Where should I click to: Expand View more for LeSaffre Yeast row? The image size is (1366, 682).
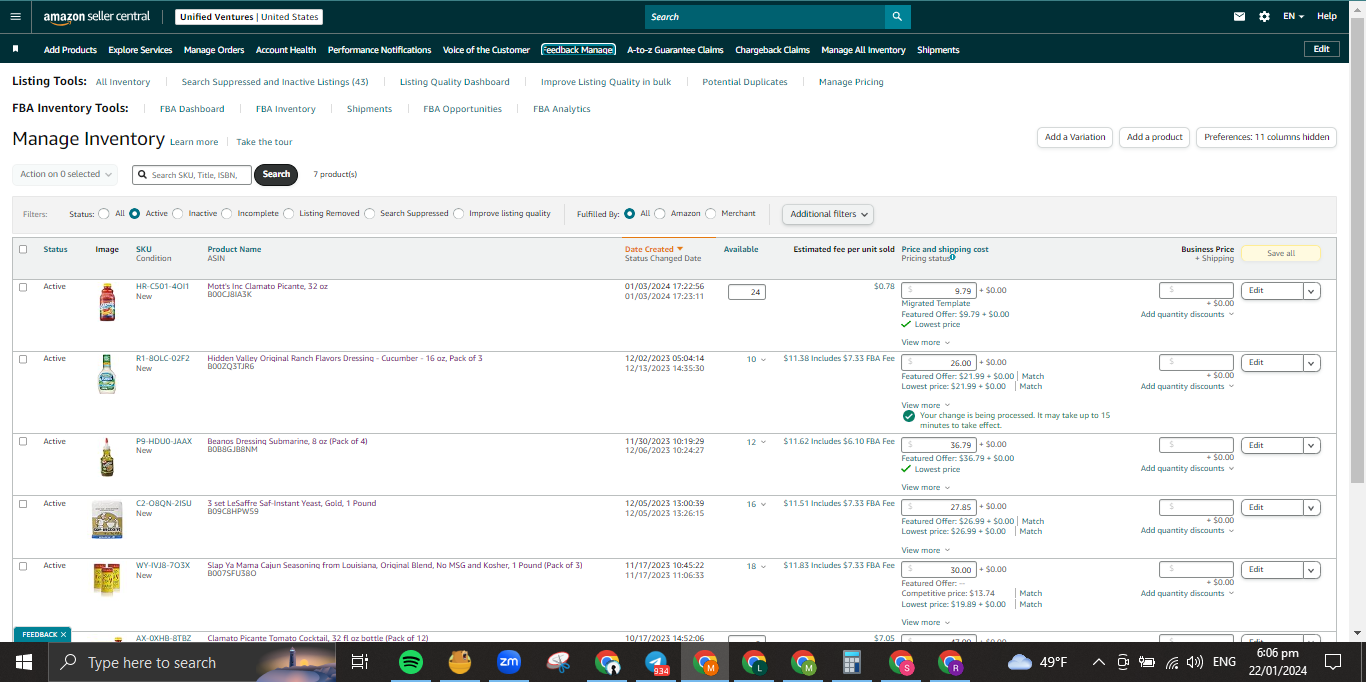(925, 550)
